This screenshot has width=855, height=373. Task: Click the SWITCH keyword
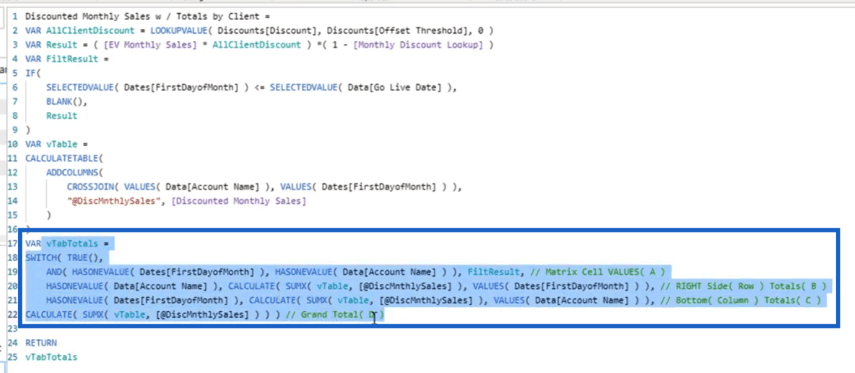point(41,258)
